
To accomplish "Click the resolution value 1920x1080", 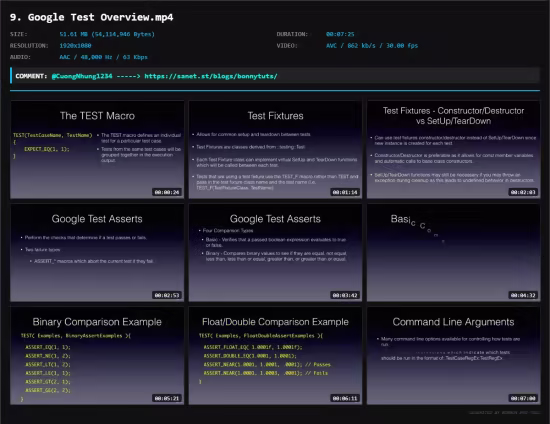I will point(75,46).
